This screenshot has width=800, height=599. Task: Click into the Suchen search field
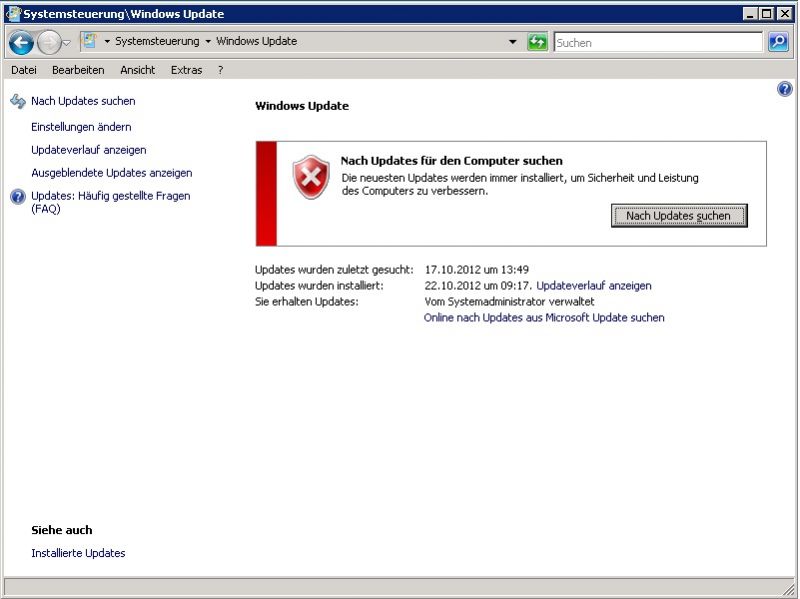pyautogui.click(x=657, y=43)
